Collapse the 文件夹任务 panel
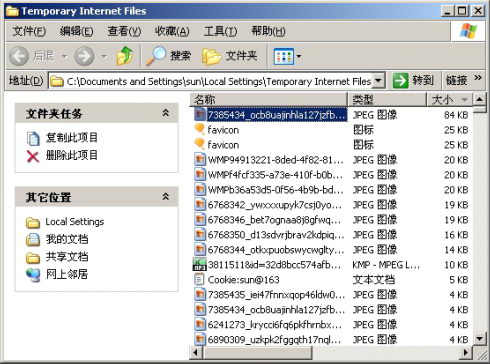Image resolution: width=490 pixels, height=364 pixels. 166,113
